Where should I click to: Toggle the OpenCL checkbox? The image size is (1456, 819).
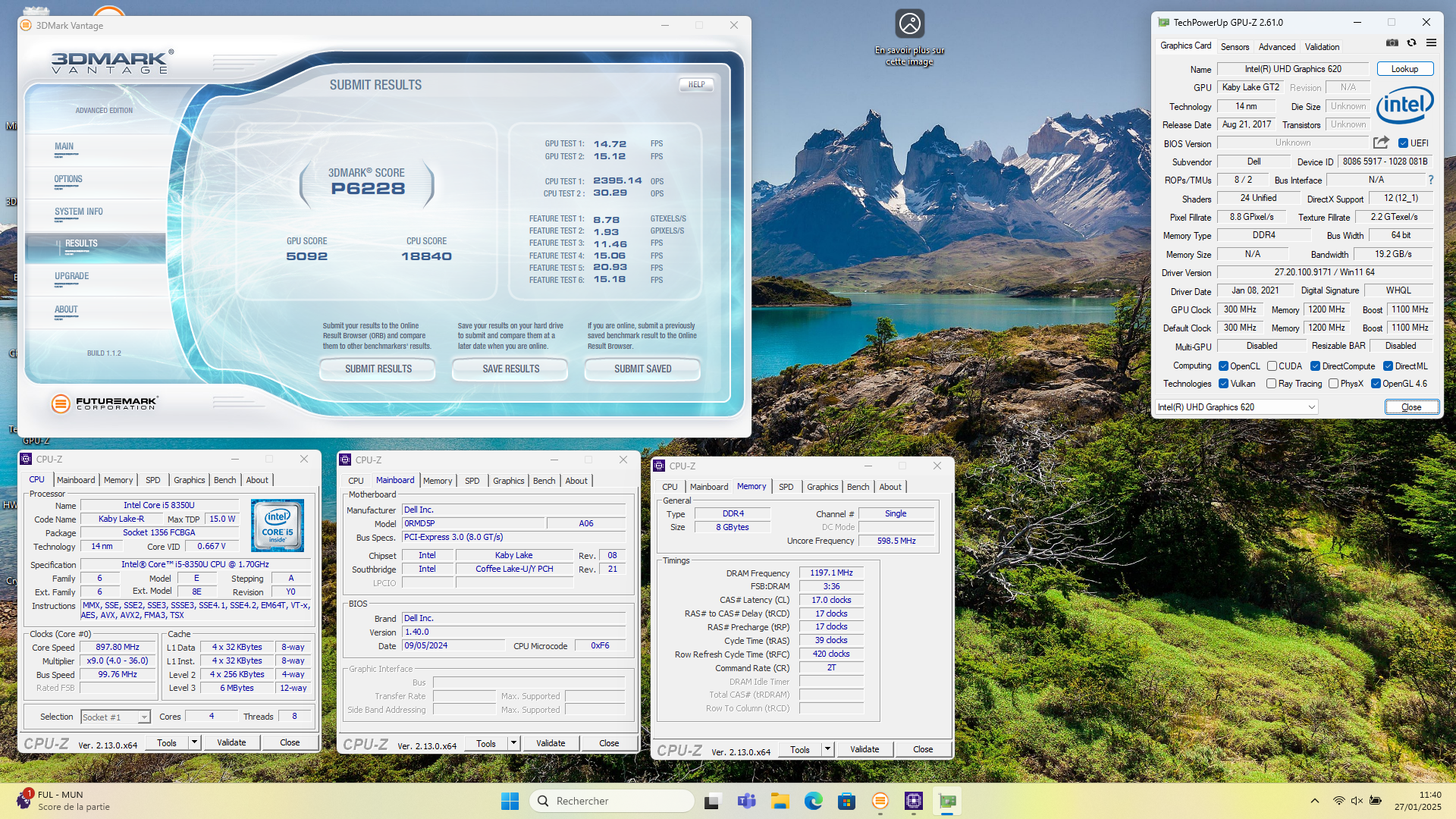(x=1223, y=366)
